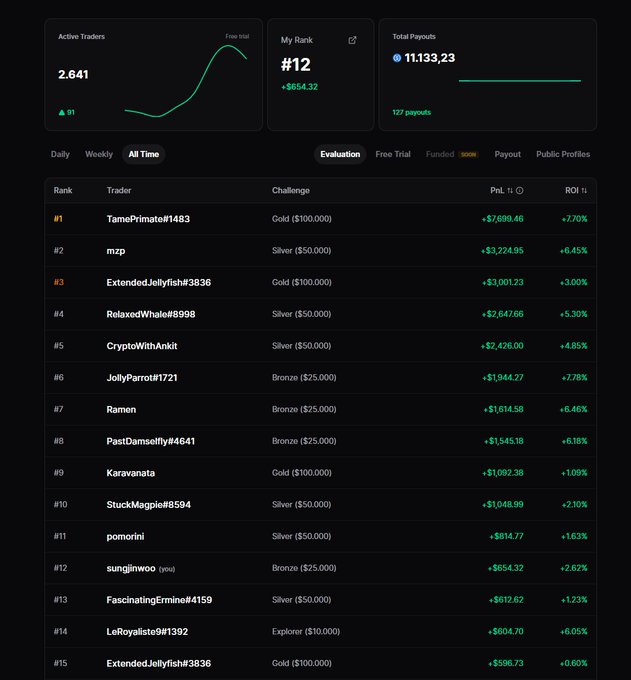Click the (you) tag beside sungjinwoo

(167, 569)
